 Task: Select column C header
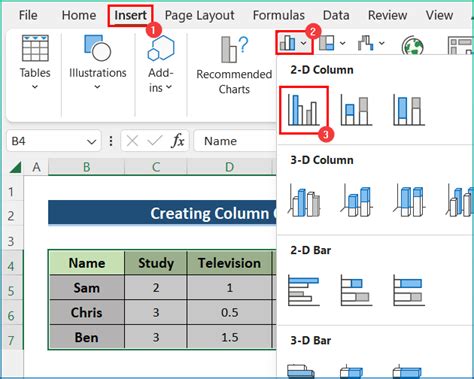click(x=156, y=167)
